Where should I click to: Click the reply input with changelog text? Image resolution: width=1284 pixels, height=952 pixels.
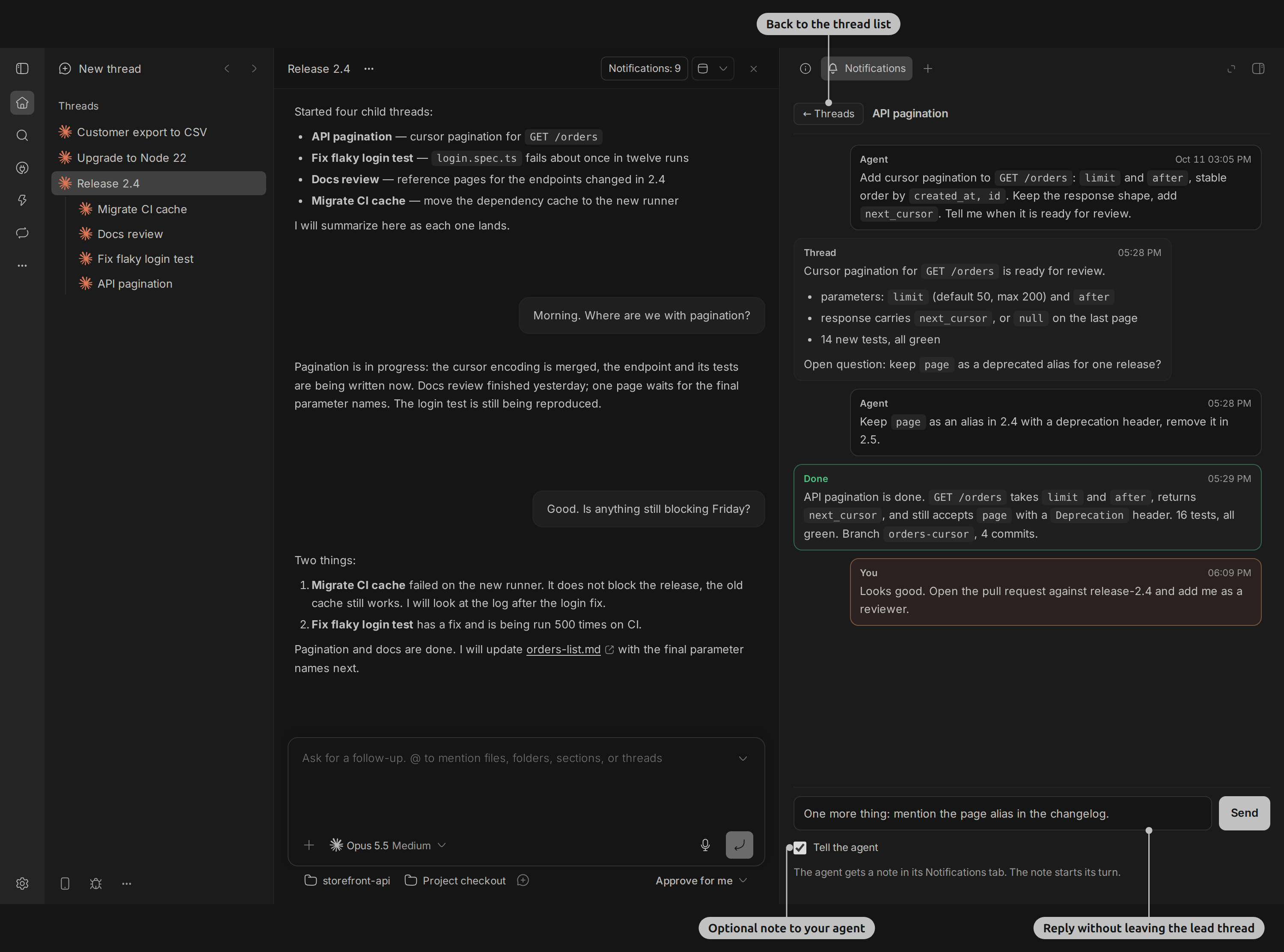tap(1002, 813)
